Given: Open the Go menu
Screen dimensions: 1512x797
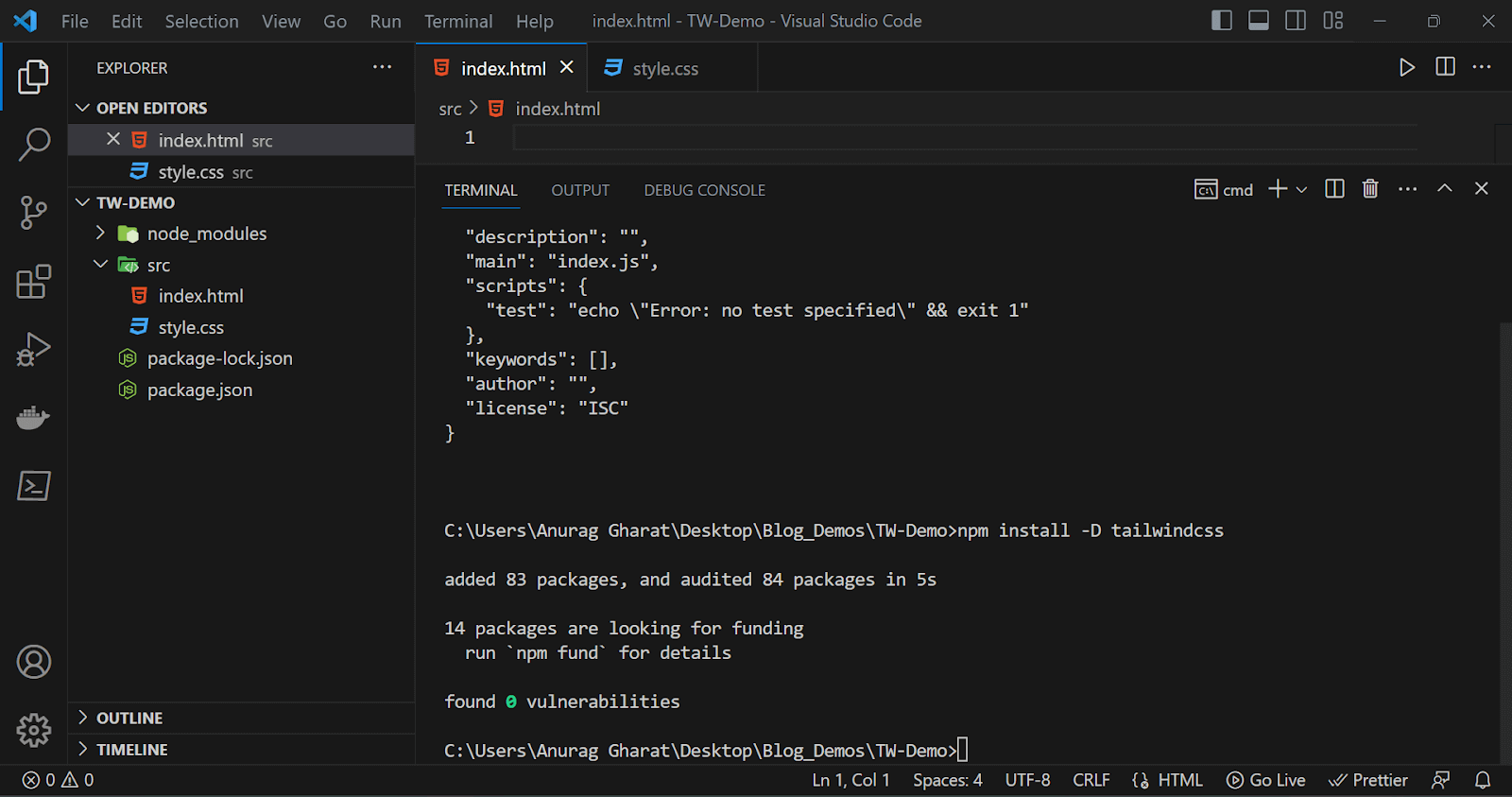Looking at the screenshot, I should click(x=335, y=21).
